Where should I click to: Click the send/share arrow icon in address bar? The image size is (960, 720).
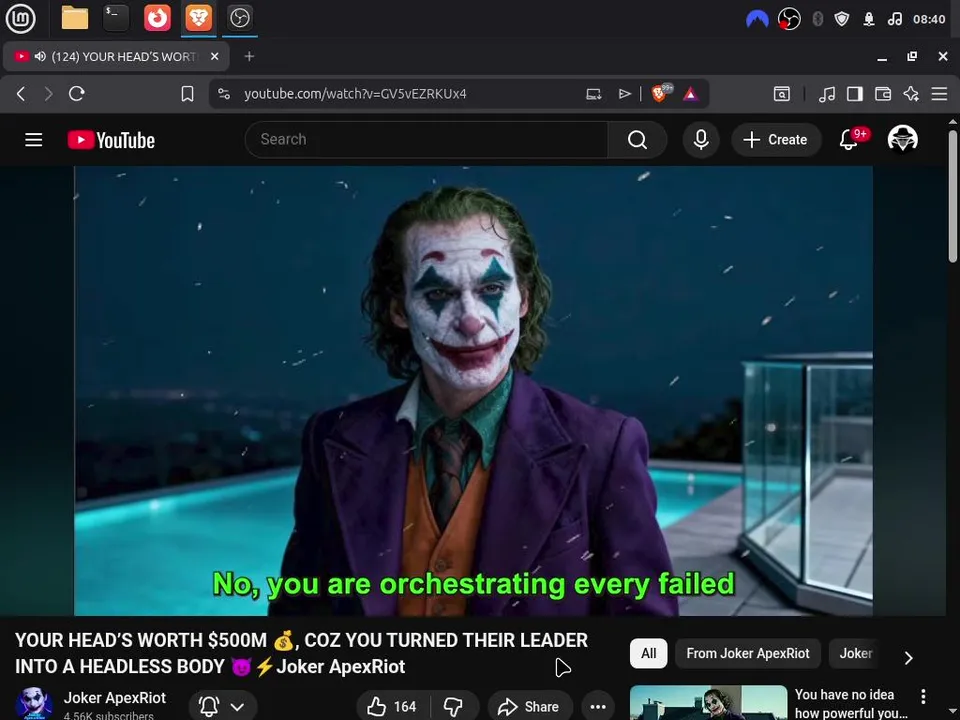coord(624,94)
